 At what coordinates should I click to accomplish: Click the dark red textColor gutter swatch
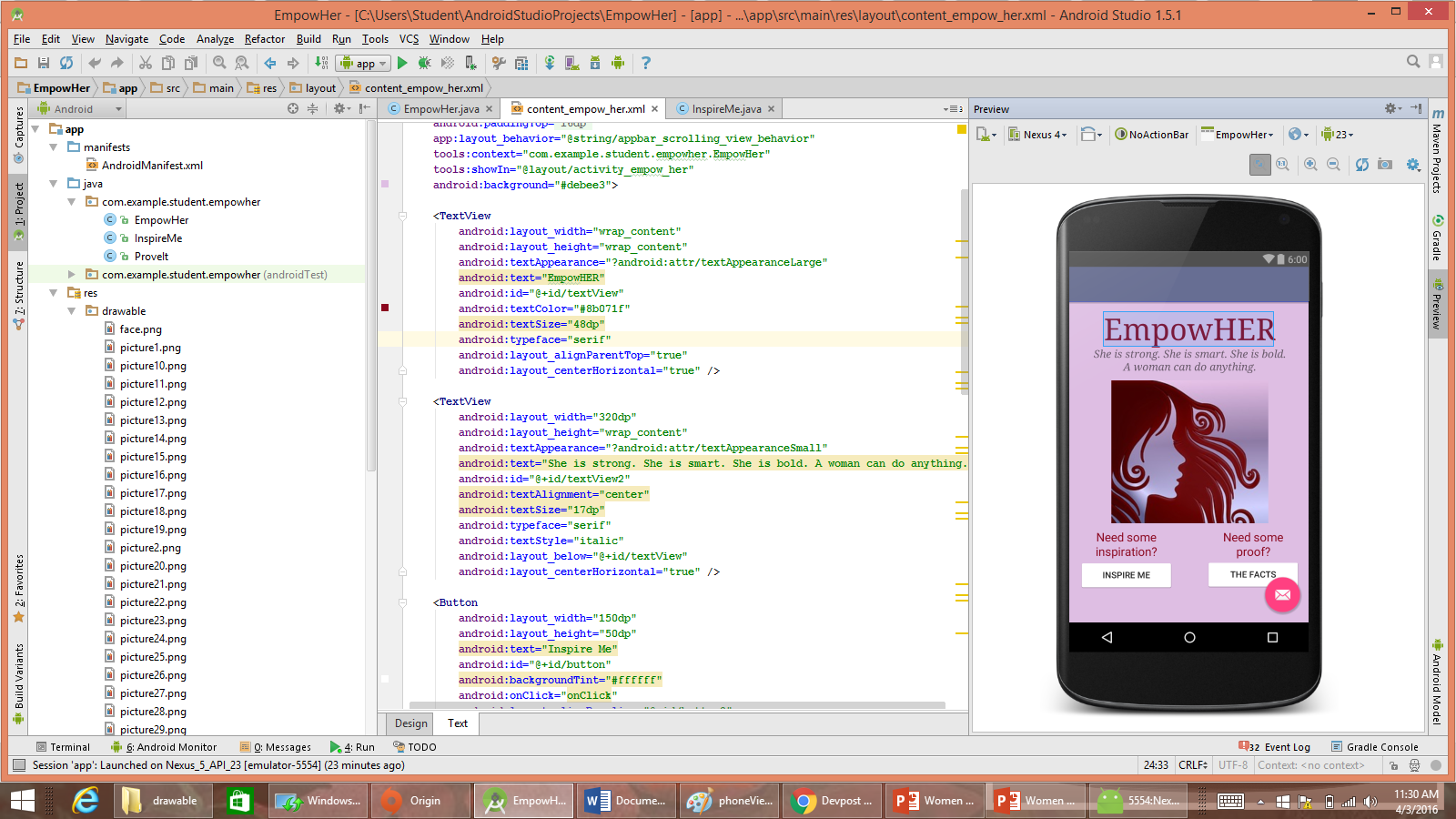coord(385,308)
